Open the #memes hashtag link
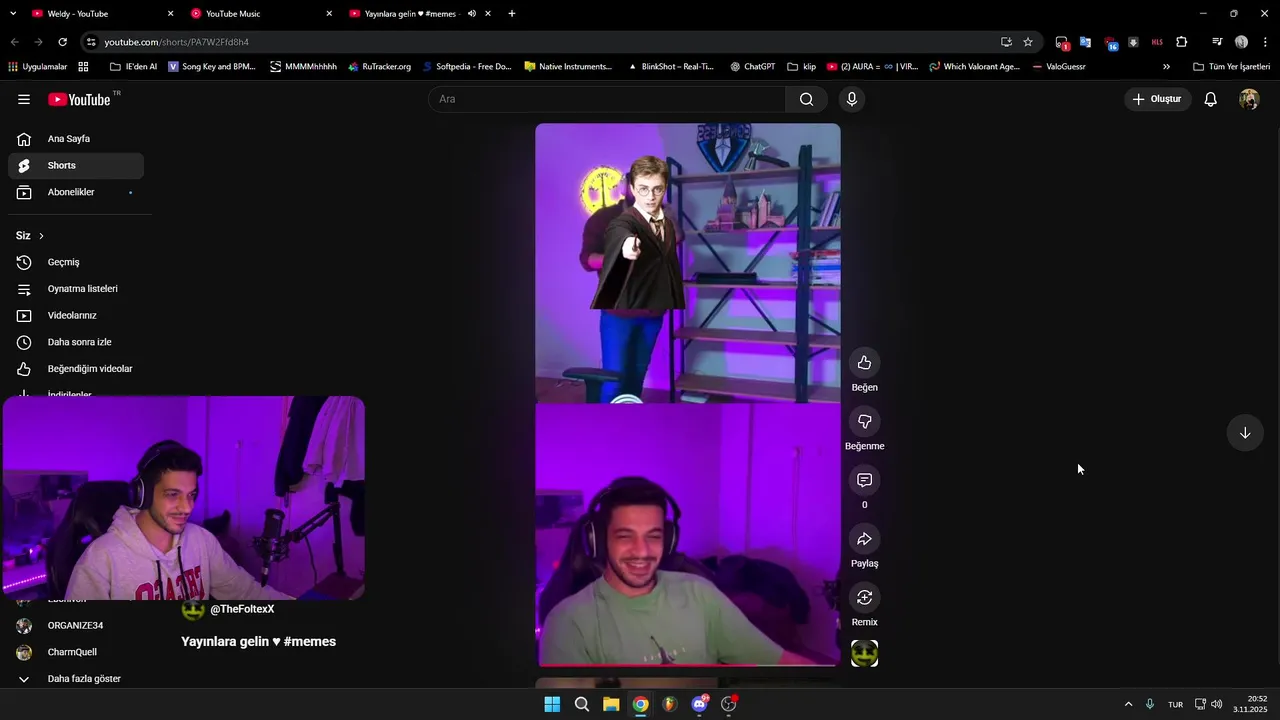The width and height of the screenshot is (1280, 720). pos(310,642)
